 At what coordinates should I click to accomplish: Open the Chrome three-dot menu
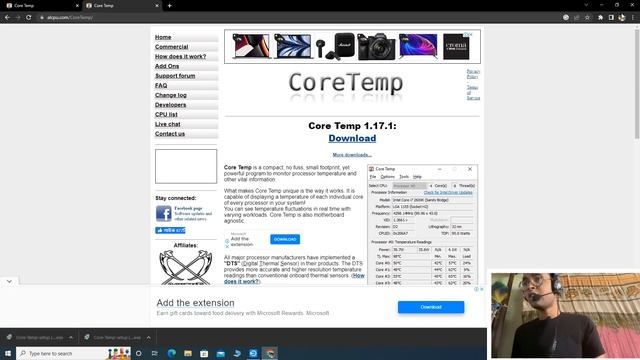click(633, 17)
